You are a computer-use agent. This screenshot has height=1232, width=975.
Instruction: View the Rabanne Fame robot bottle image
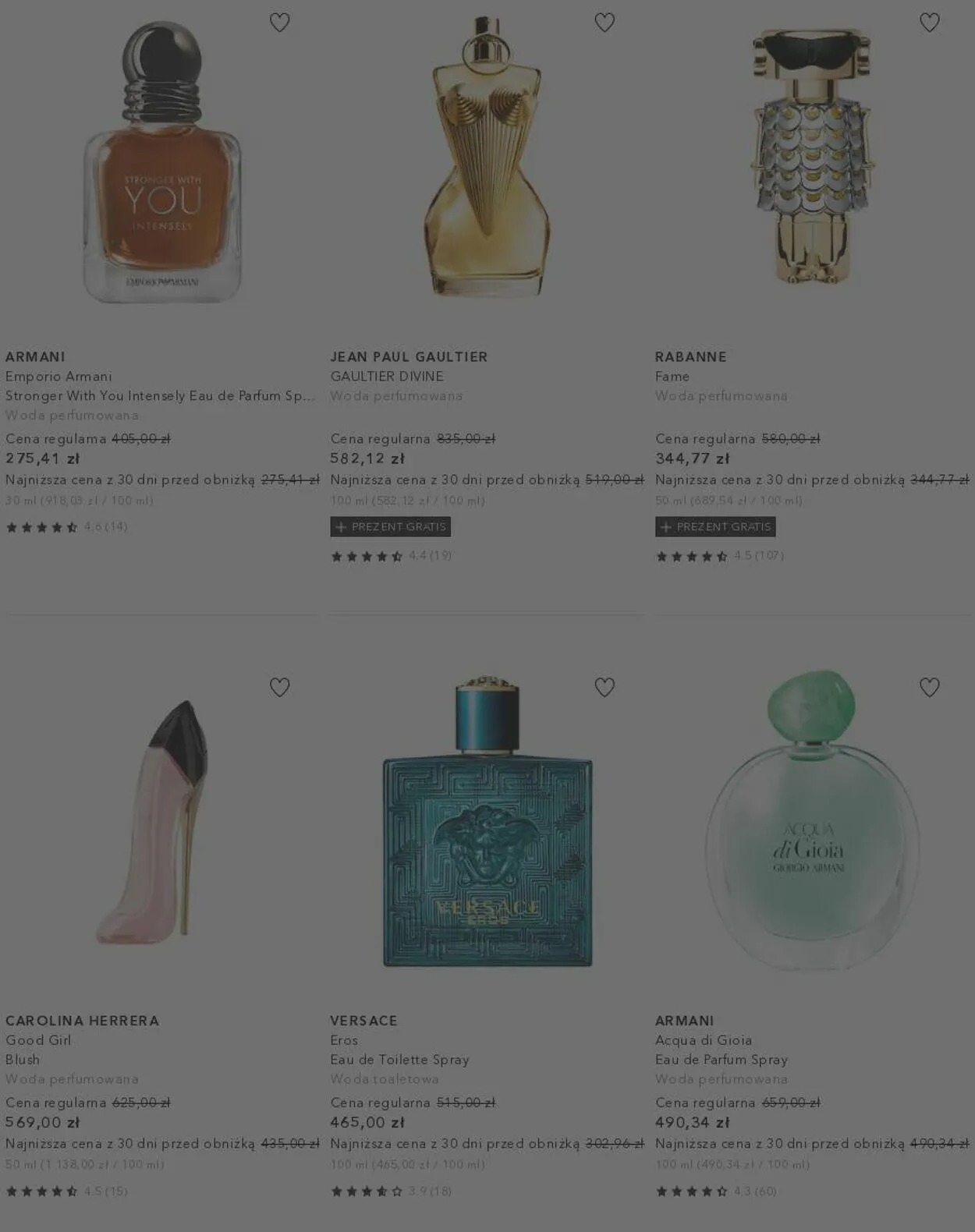coord(812,156)
